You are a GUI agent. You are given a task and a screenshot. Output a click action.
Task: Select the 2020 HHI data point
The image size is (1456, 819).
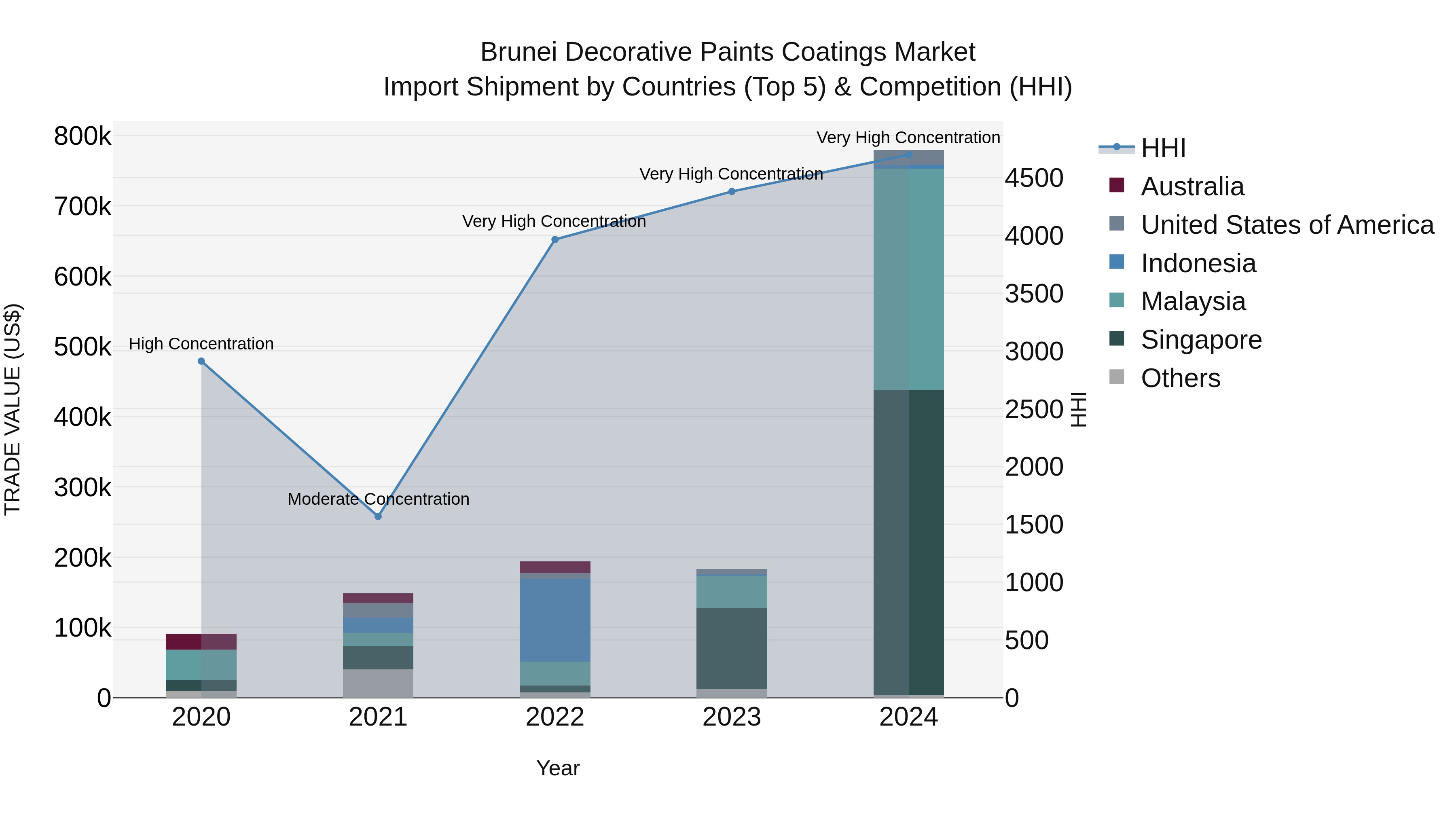[201, 361]
